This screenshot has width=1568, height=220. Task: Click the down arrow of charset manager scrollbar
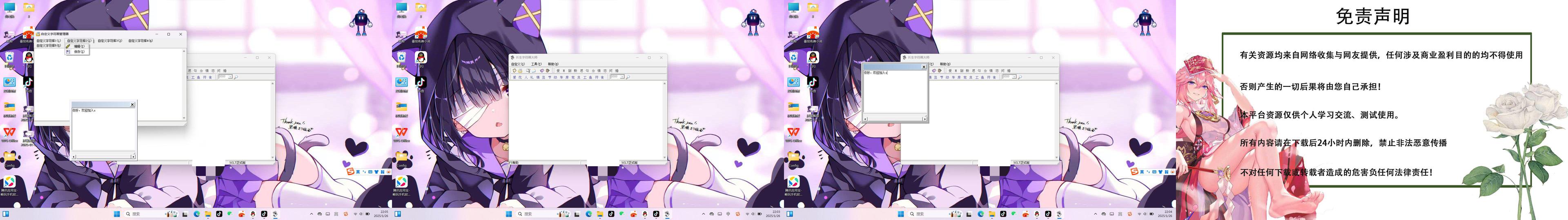coord(184,119)
